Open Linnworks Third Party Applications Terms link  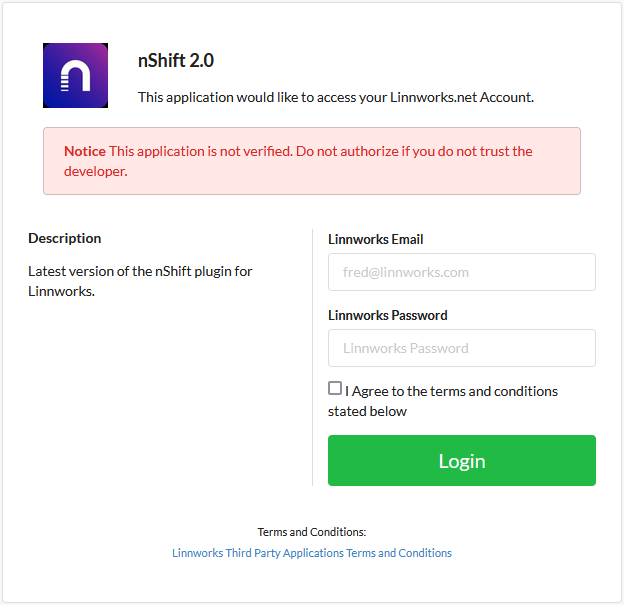(312, 553)
